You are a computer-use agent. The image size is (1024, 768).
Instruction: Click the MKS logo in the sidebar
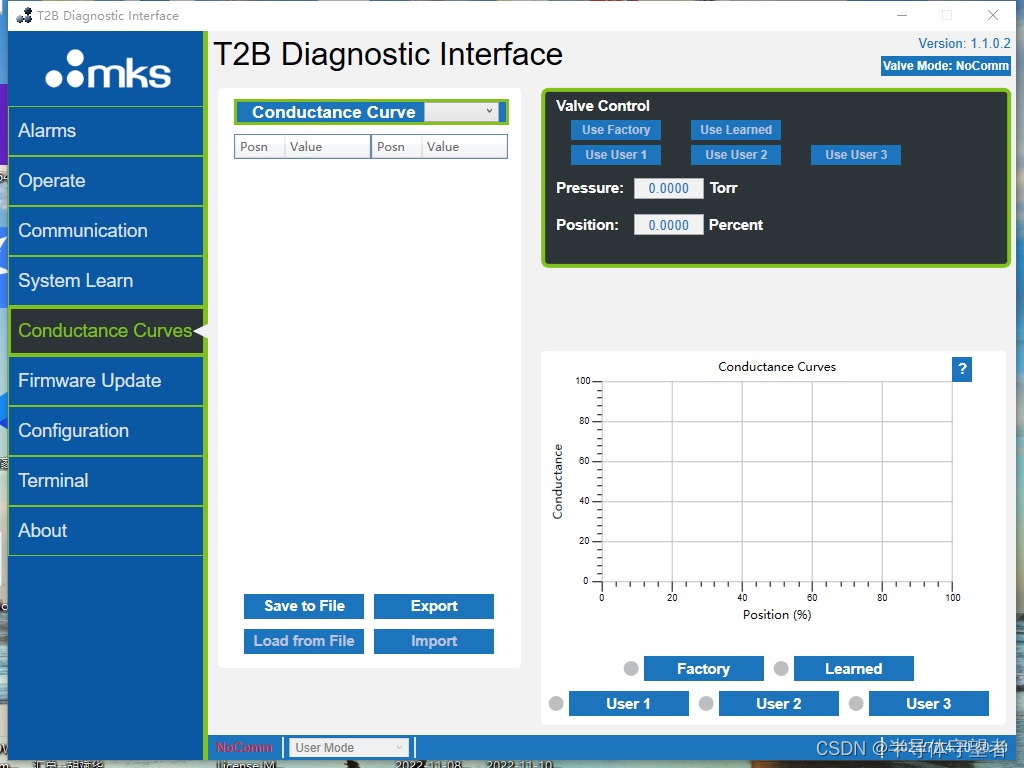[108, 69]
